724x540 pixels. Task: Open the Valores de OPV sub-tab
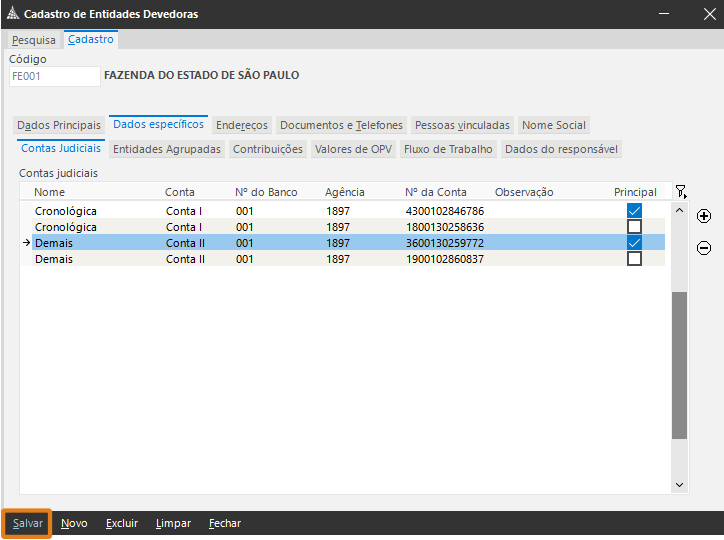point(353,149)
